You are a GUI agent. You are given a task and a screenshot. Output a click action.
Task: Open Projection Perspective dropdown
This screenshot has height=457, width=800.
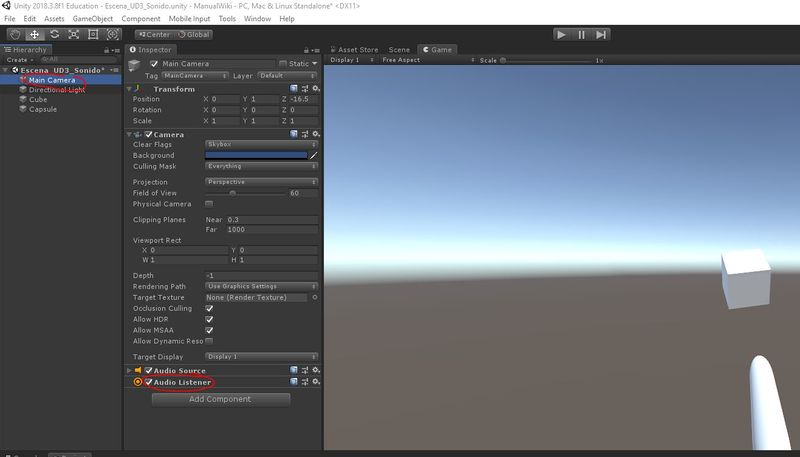261,182
